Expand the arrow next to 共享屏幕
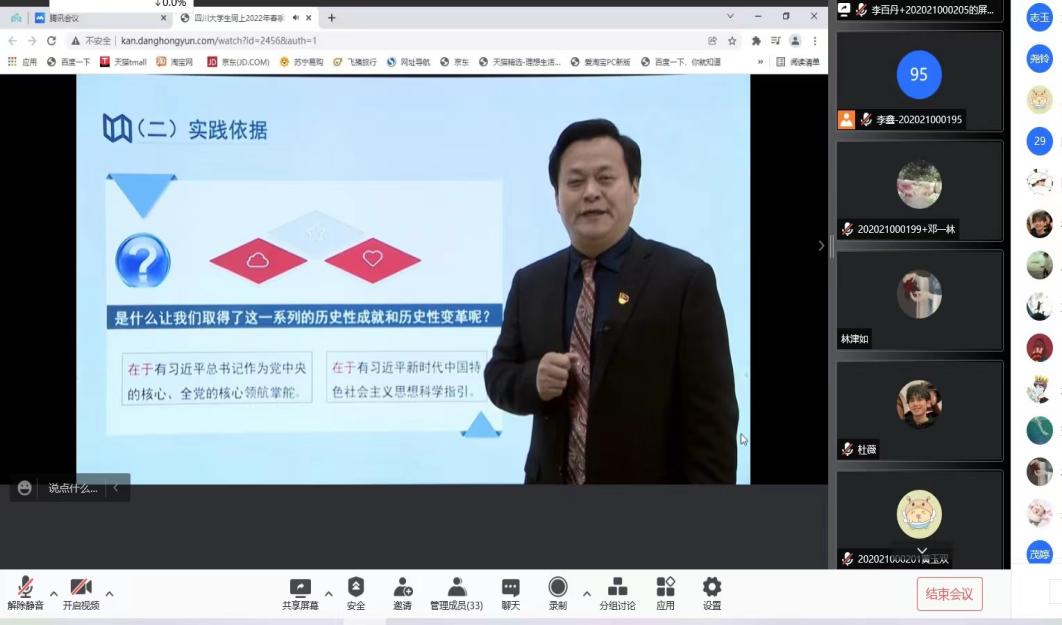 coord(328,593)
